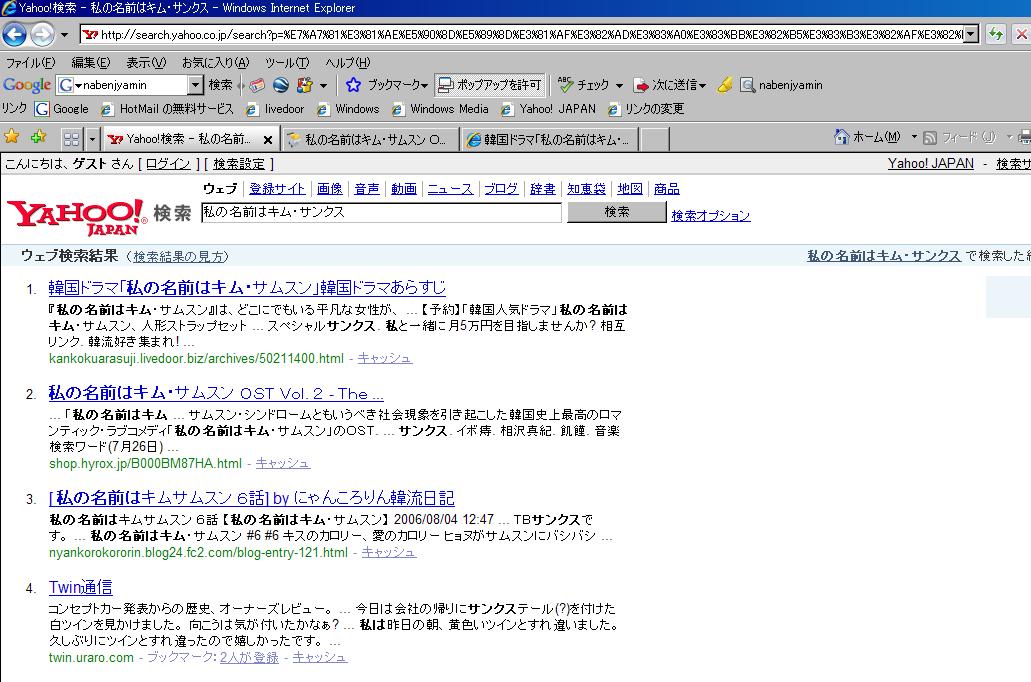Expand the Google toolbar search history dropdown
The image size is (1031, 682).
click(x=195, y=85)
